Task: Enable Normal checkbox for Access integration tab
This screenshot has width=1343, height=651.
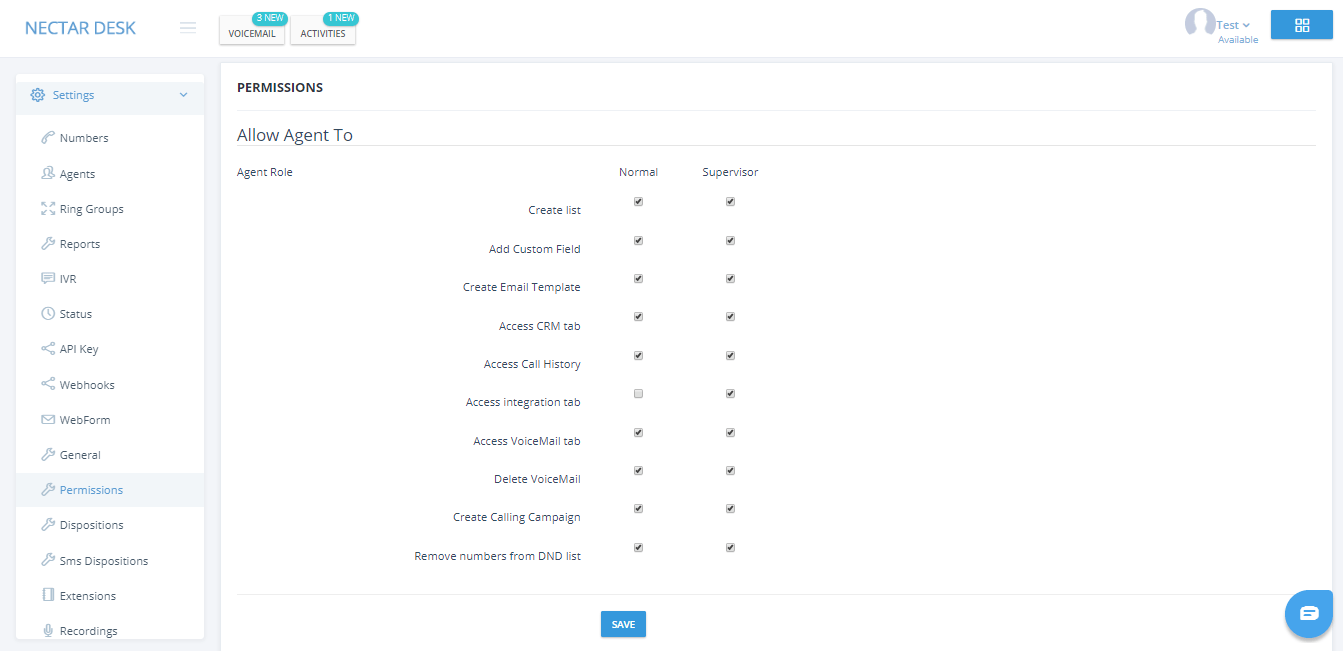Action: tap(638, 393)
